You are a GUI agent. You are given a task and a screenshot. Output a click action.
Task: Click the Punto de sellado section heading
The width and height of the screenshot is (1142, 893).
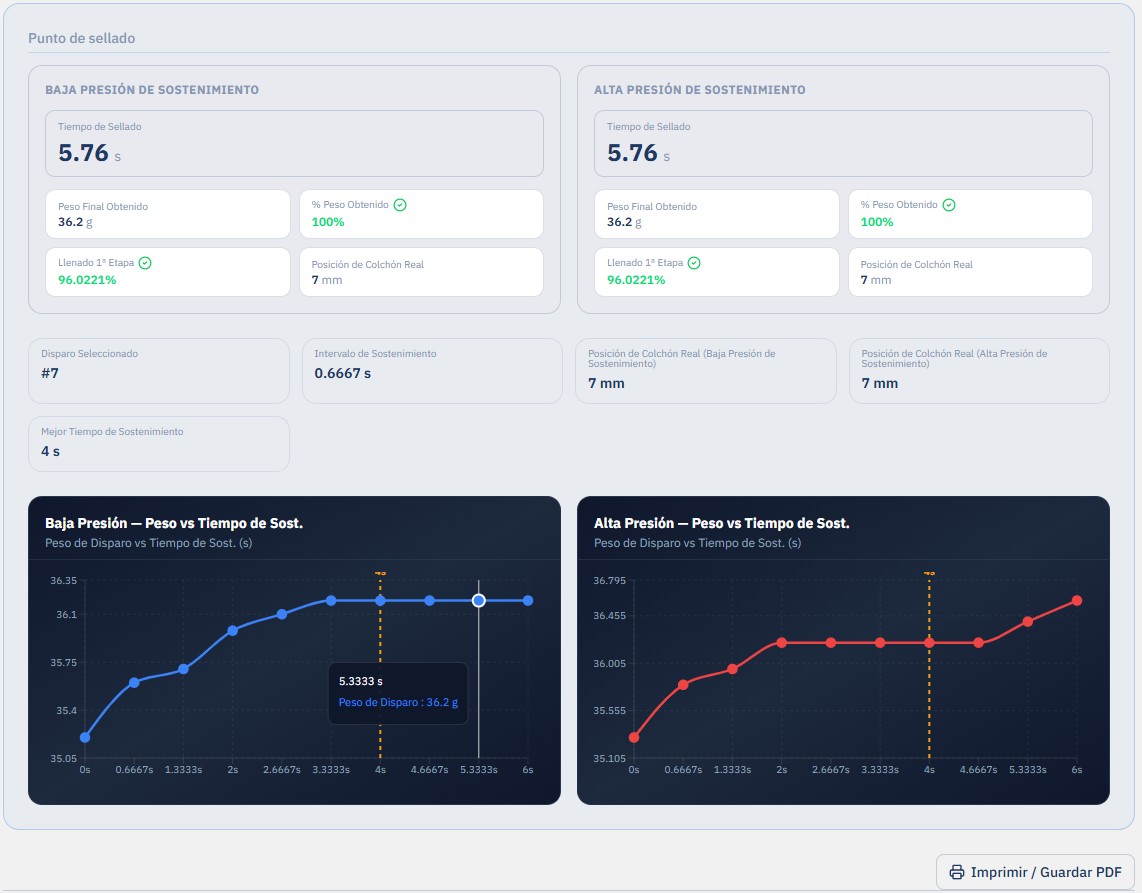click(82, 38)
